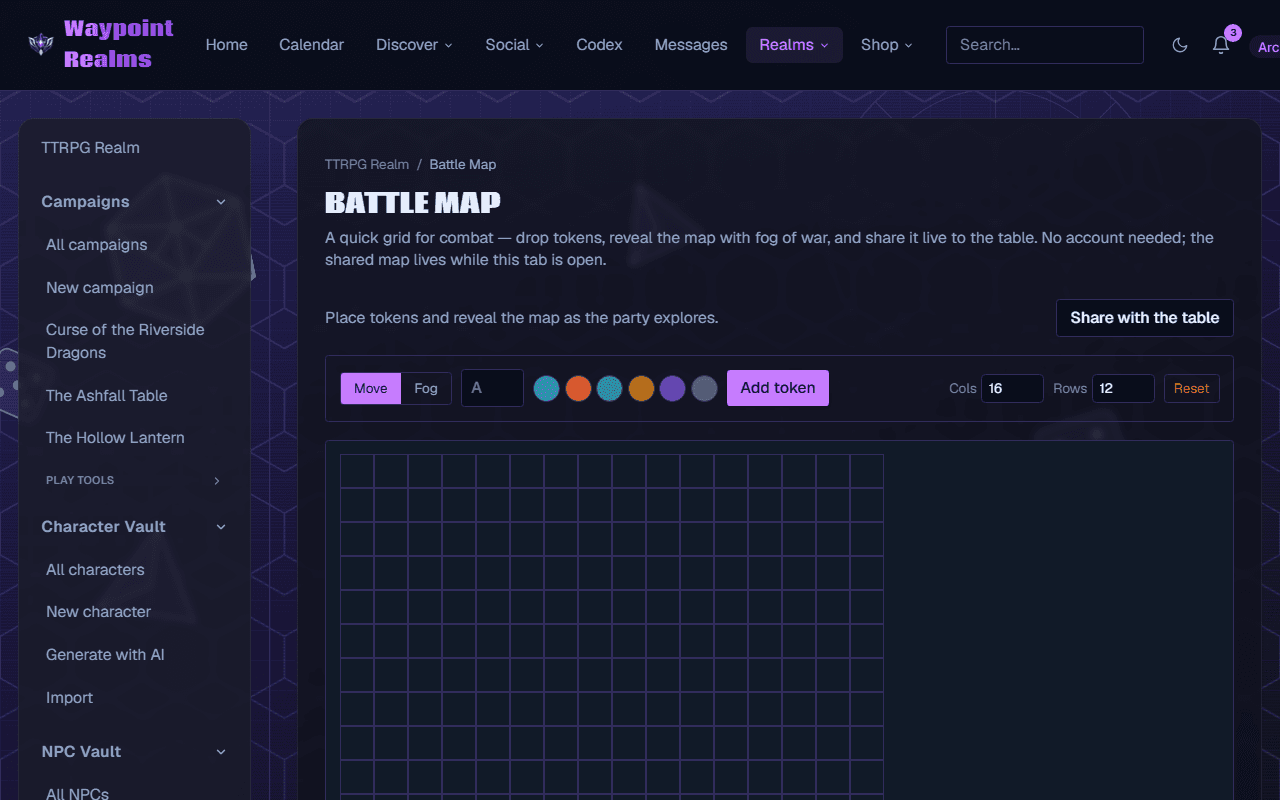Open TTRPG Realm breadcrumb link
Viewport: 1280px width, 800px height.
(367, 164)
